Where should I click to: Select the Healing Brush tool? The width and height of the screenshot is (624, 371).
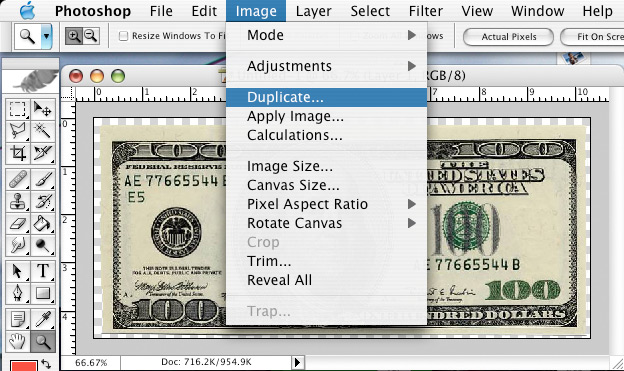pyautogui.click(x=17, y=180)
